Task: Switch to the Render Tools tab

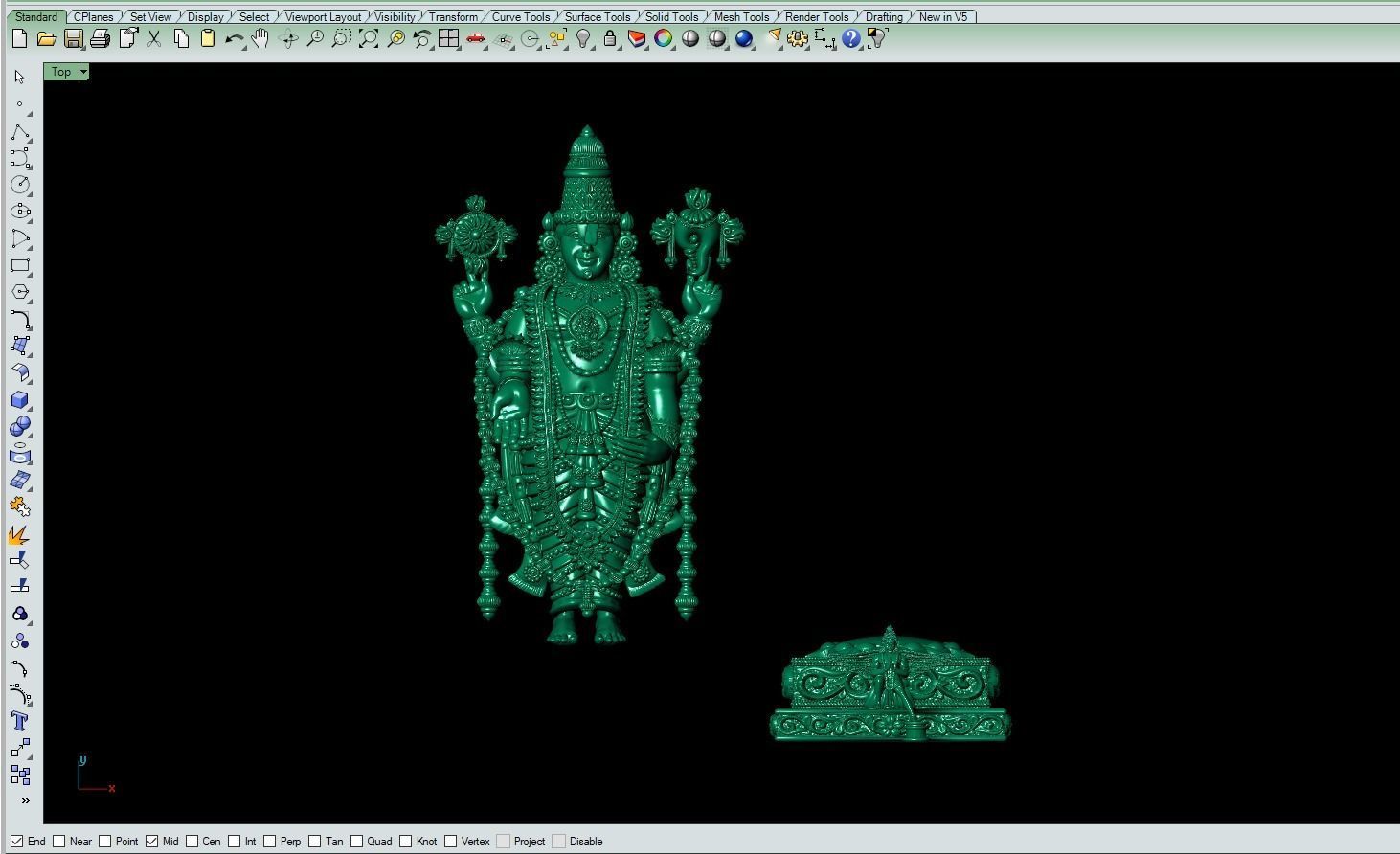Action: click(817, 16)
